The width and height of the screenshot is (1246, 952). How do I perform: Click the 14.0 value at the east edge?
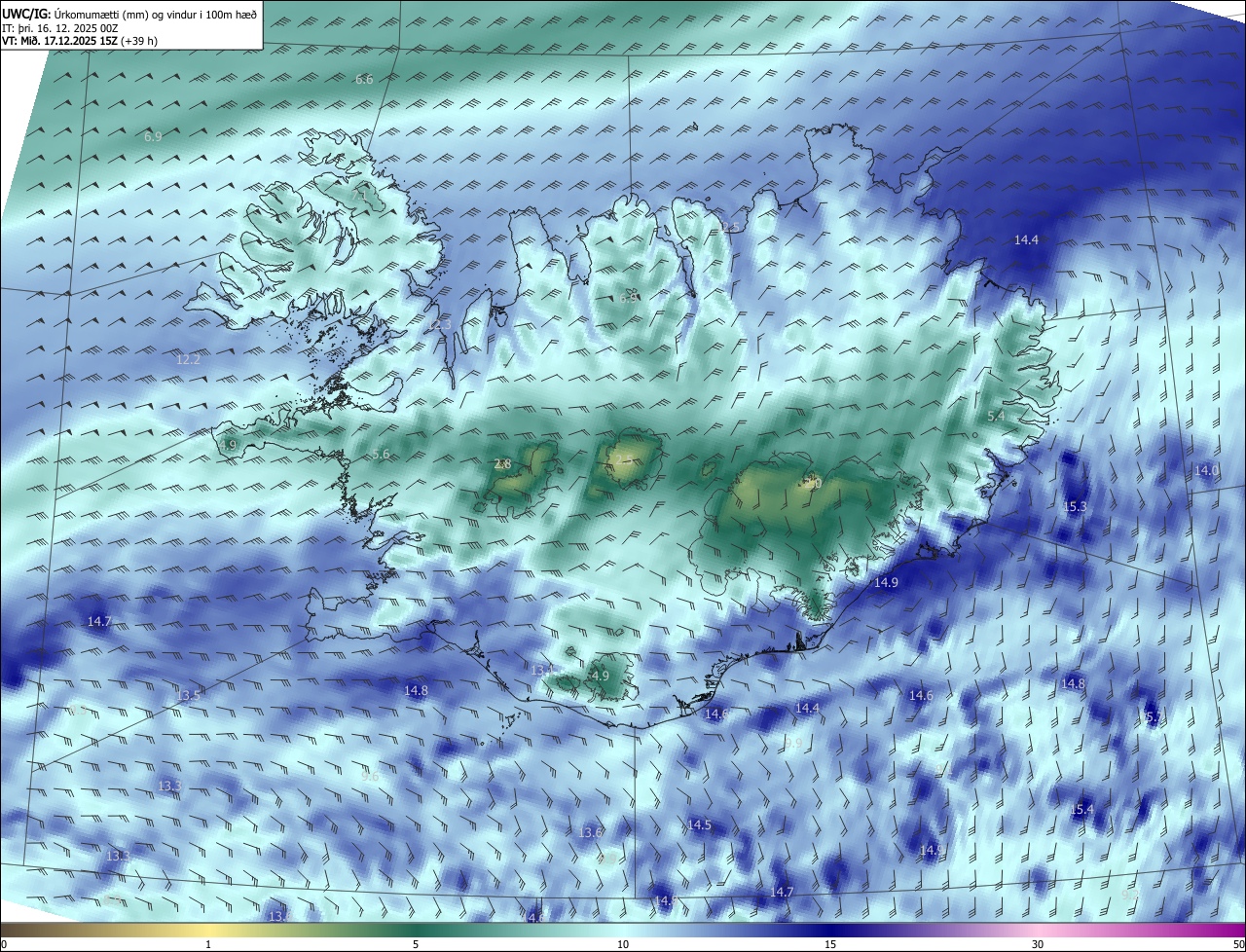pyautogui.click(x=1206, y=470)
